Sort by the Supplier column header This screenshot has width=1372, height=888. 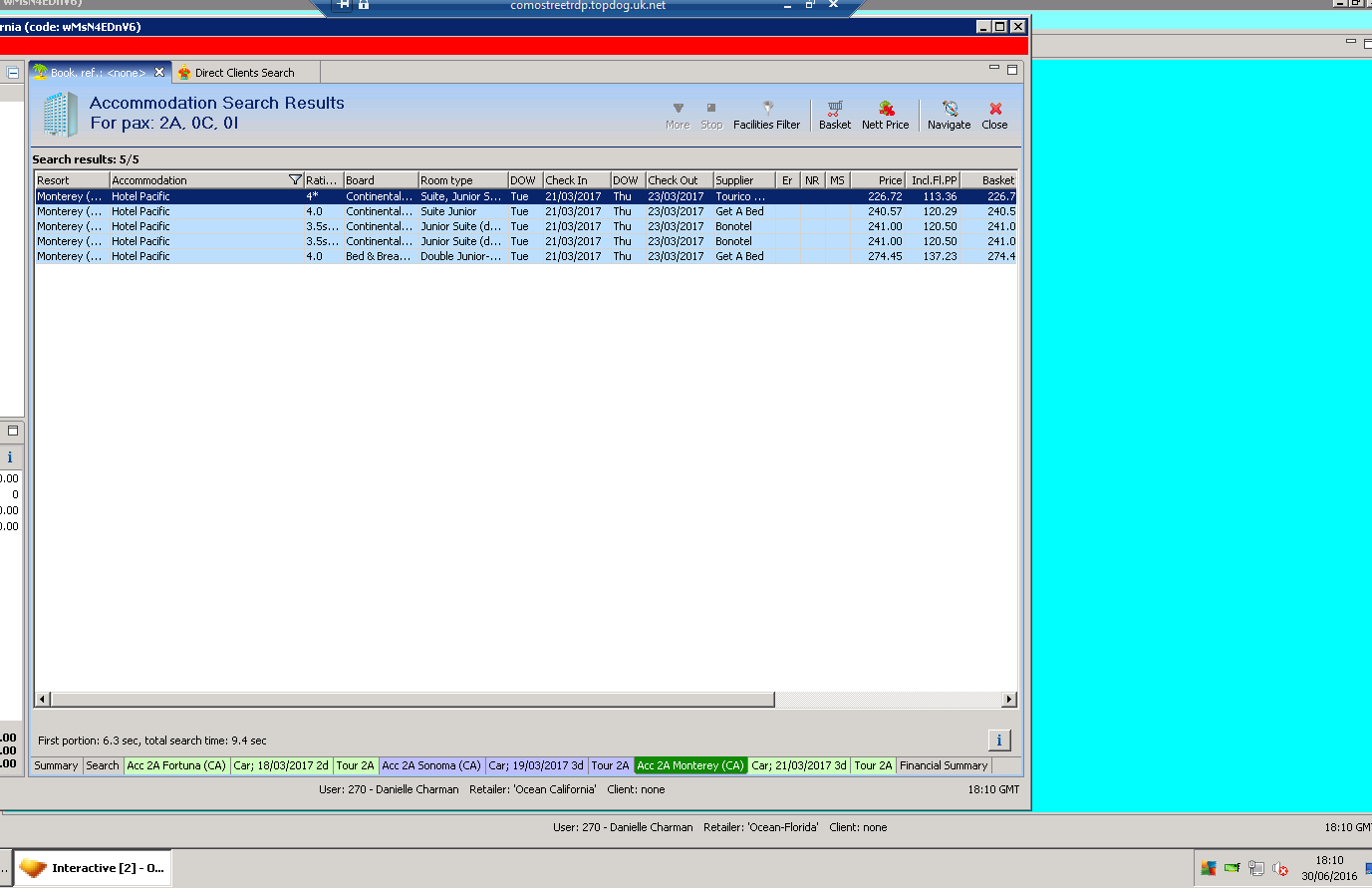click(x=744, y=180)
